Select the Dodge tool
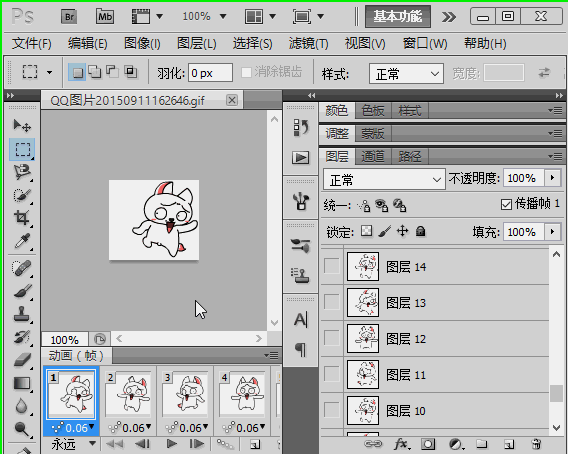Viewport: 568px width, 454px height. point(22,429)
